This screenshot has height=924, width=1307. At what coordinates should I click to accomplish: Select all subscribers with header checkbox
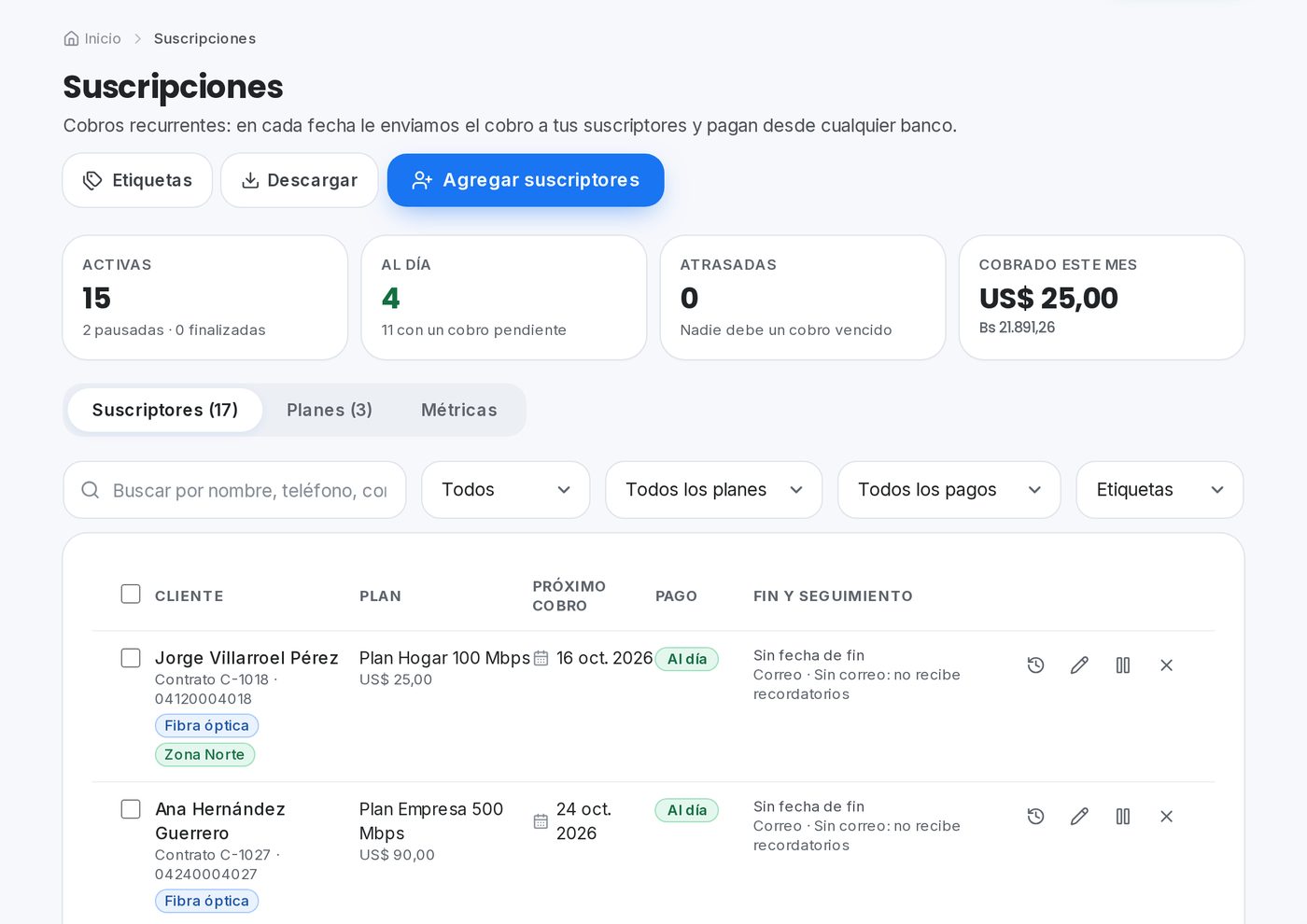(131, 595)
